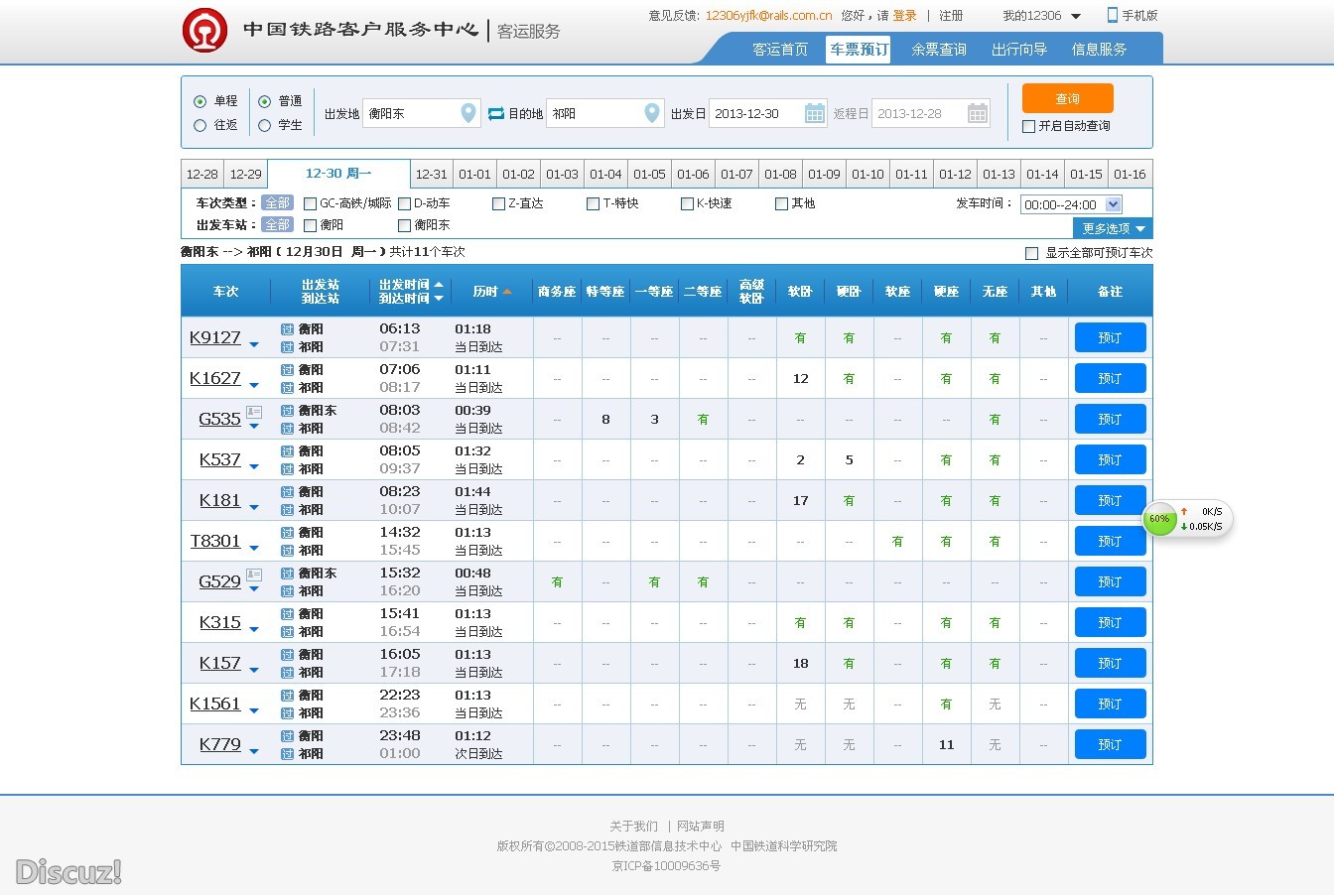
Task: Select student passenger radio option
Action: click(264, 125)
